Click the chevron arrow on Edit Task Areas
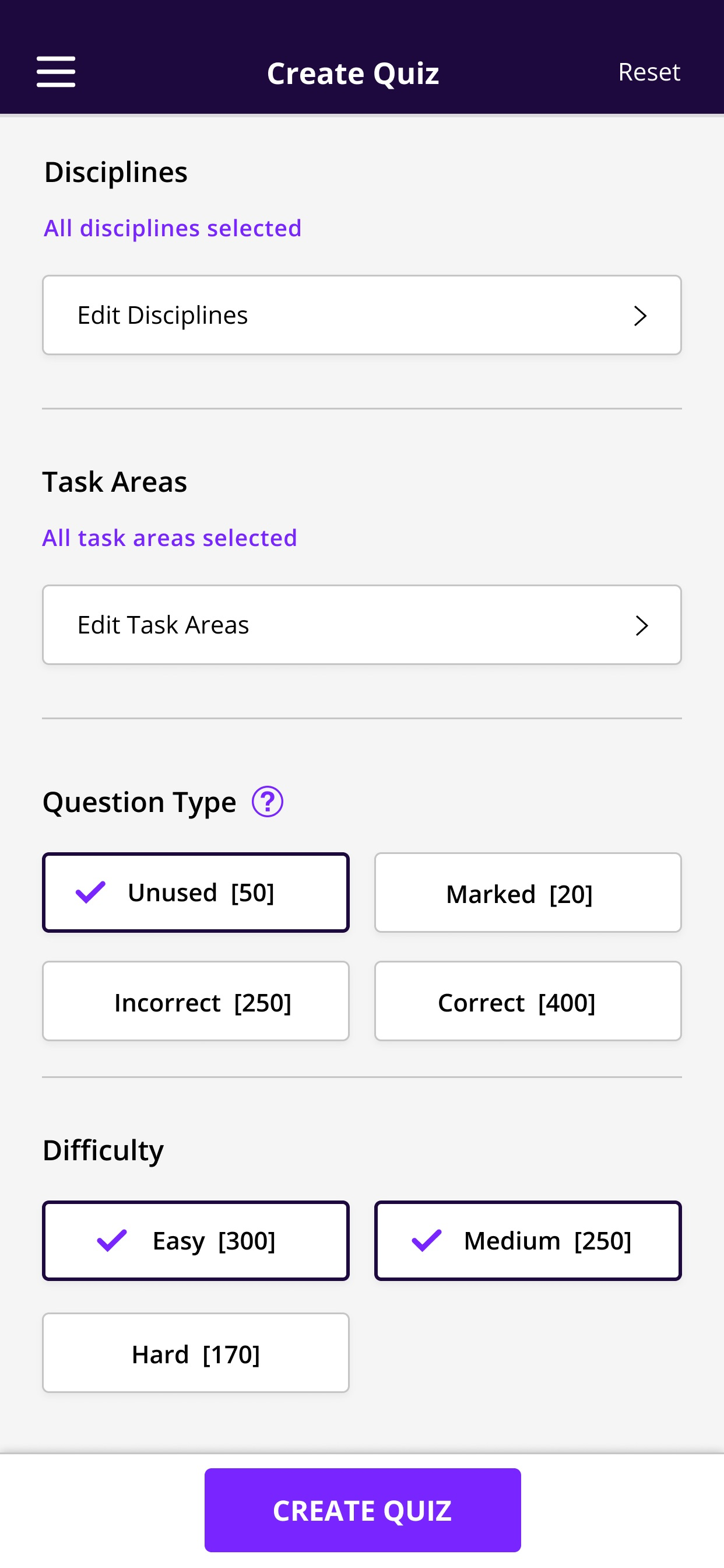This screenshot has height=1568, width=724. pos(641,625)
